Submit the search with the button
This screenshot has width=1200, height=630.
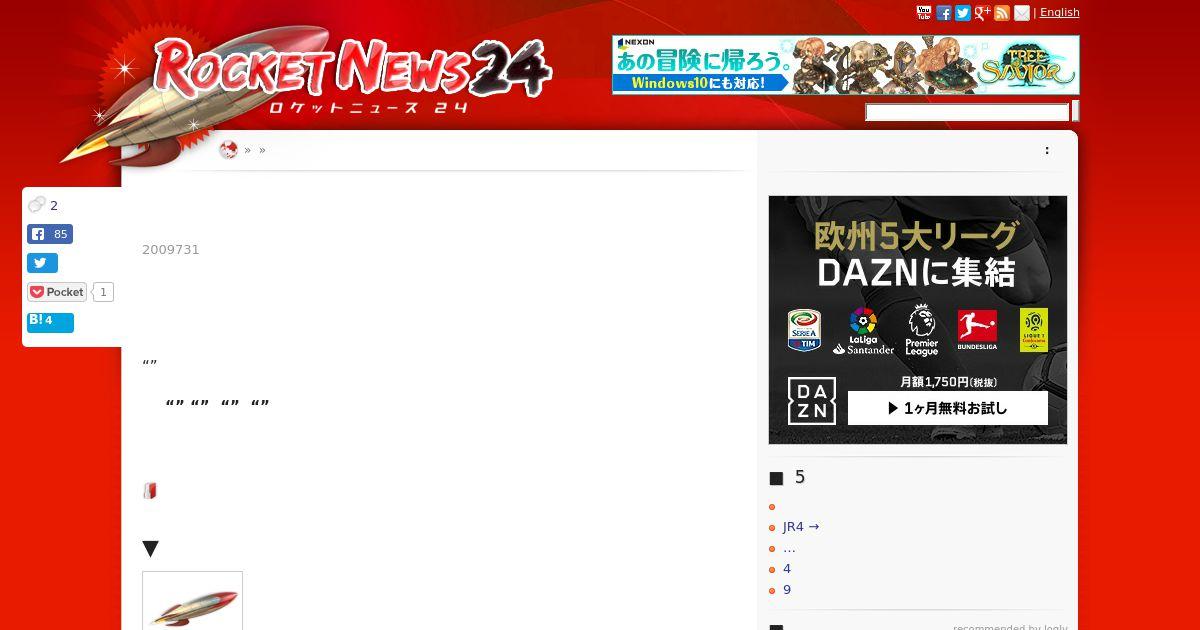point(1075,111)
